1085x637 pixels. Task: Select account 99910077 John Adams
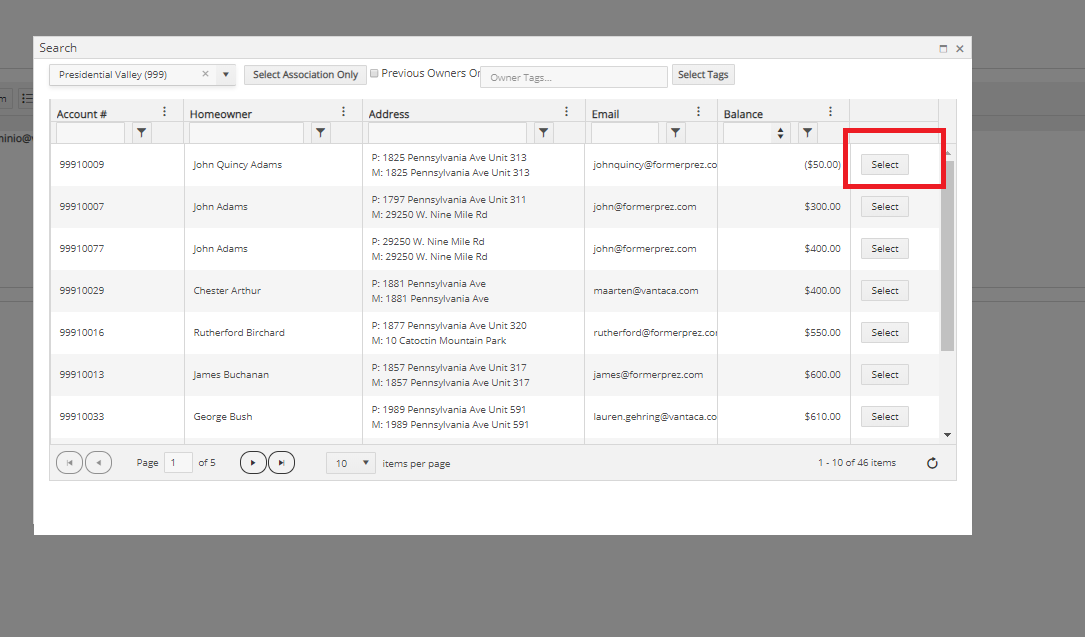pos(884,248)
